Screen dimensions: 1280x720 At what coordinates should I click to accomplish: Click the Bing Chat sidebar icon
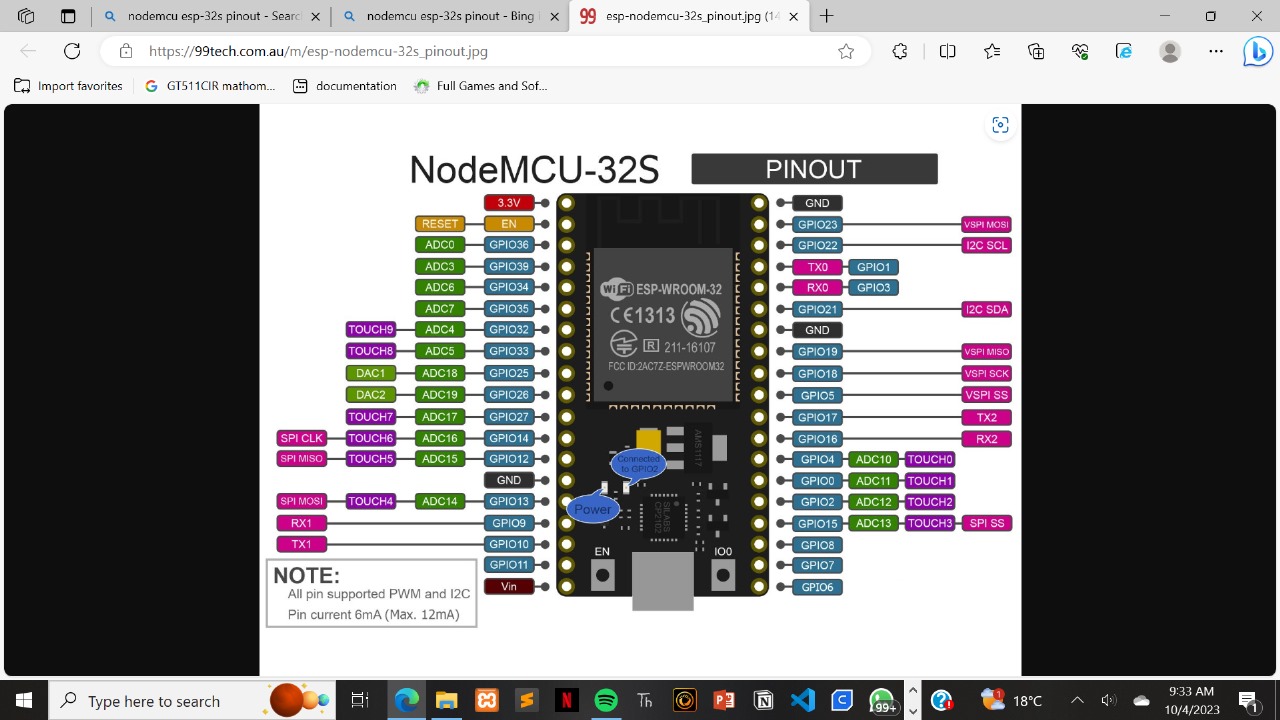[x=1256, y=52]
